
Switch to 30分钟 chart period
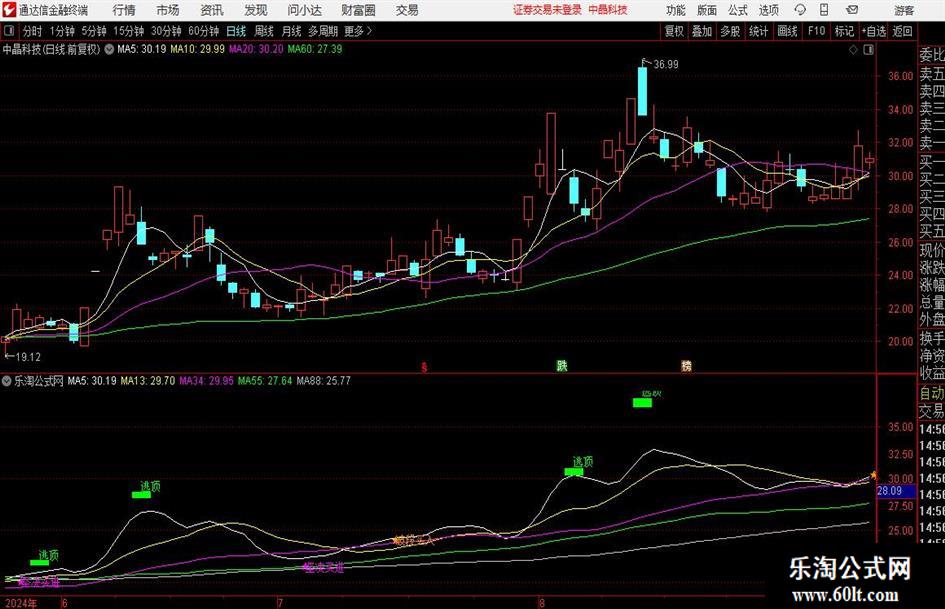[166, 31]
